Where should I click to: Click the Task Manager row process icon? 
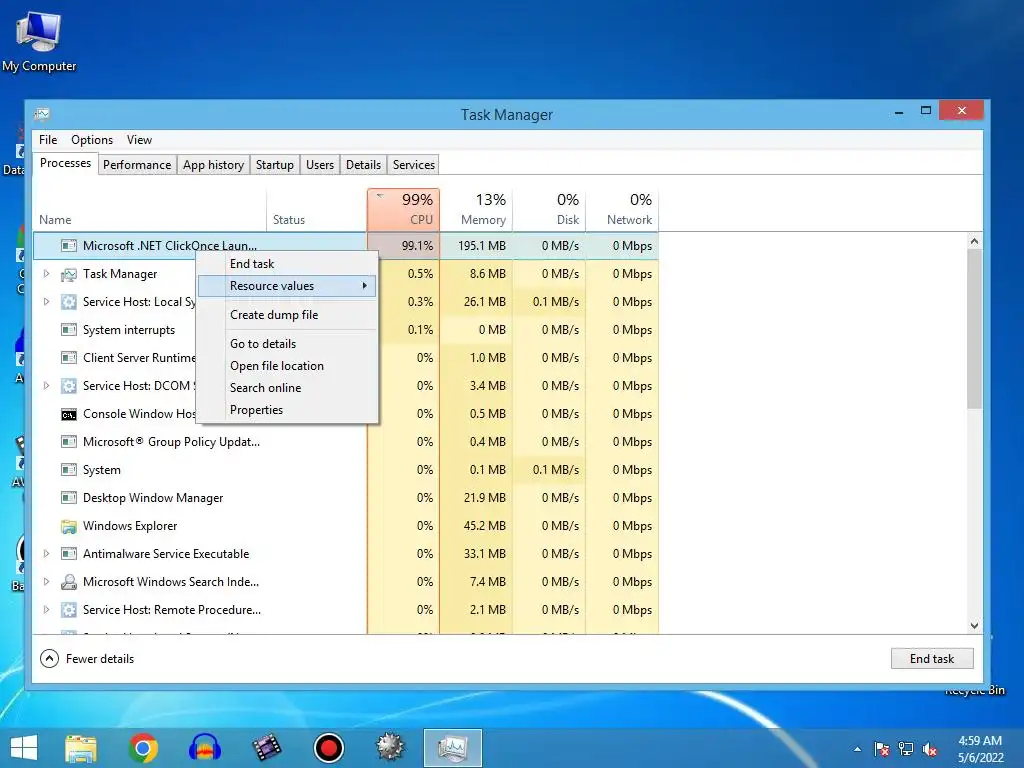(x=69, y=274)
